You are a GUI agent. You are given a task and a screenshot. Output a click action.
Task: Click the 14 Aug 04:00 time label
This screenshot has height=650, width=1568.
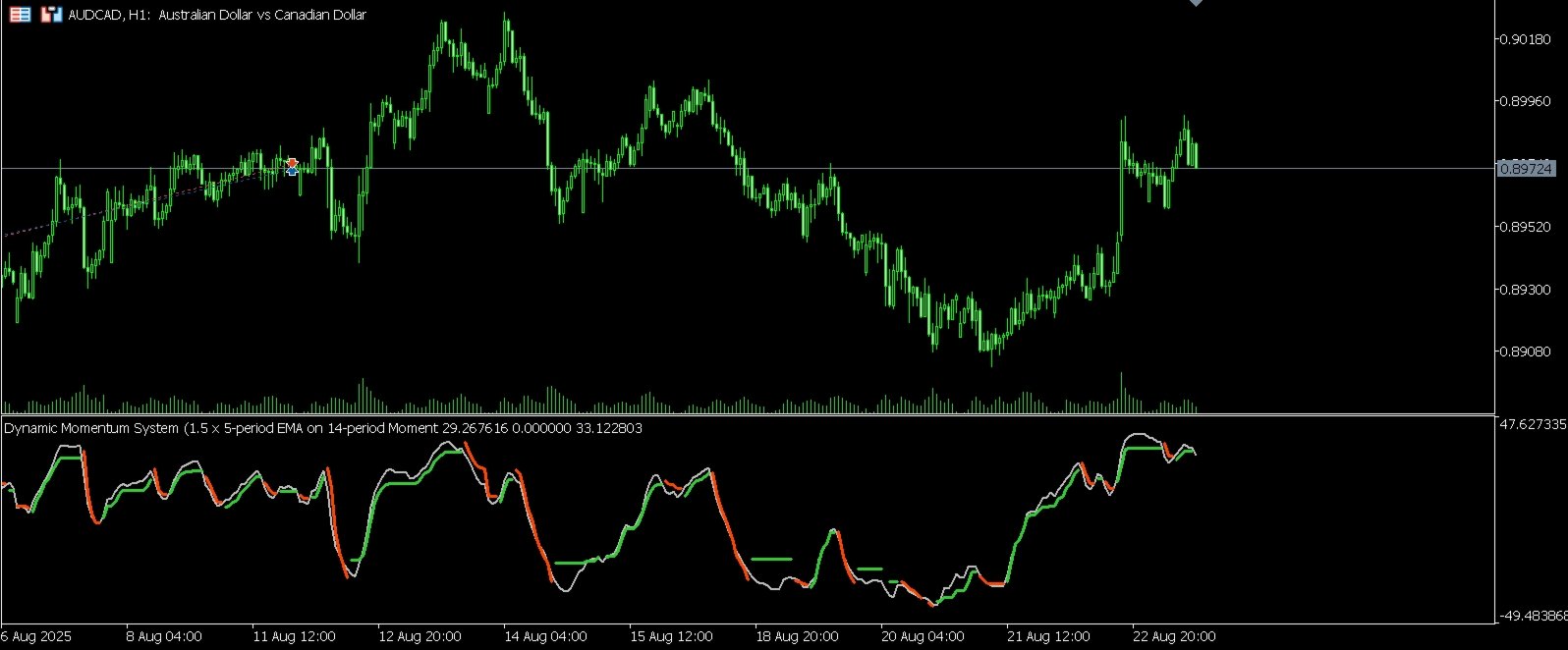[545, 636]
